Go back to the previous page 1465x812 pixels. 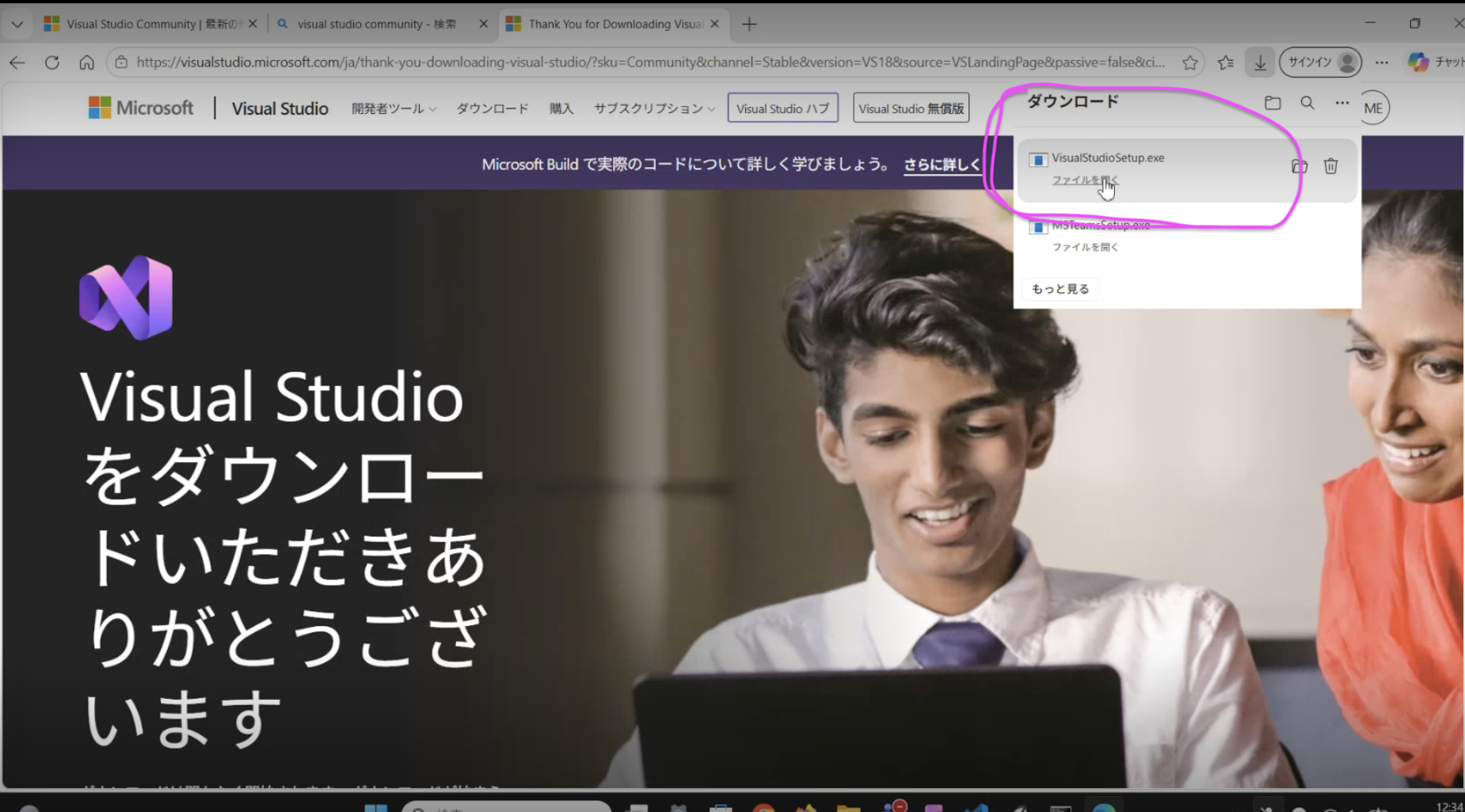pos(17,62)
